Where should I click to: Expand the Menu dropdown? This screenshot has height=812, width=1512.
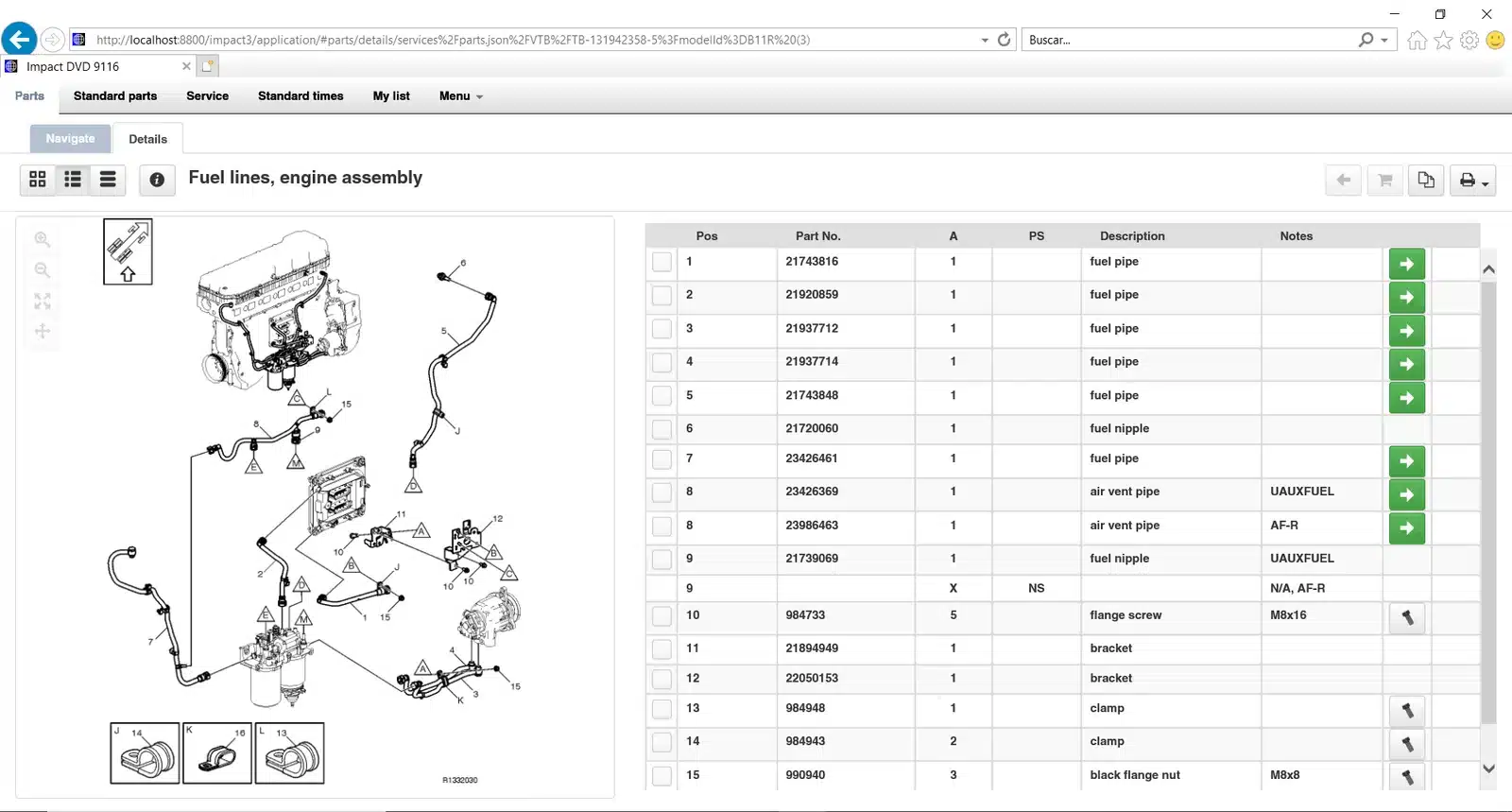click(460, 96)
